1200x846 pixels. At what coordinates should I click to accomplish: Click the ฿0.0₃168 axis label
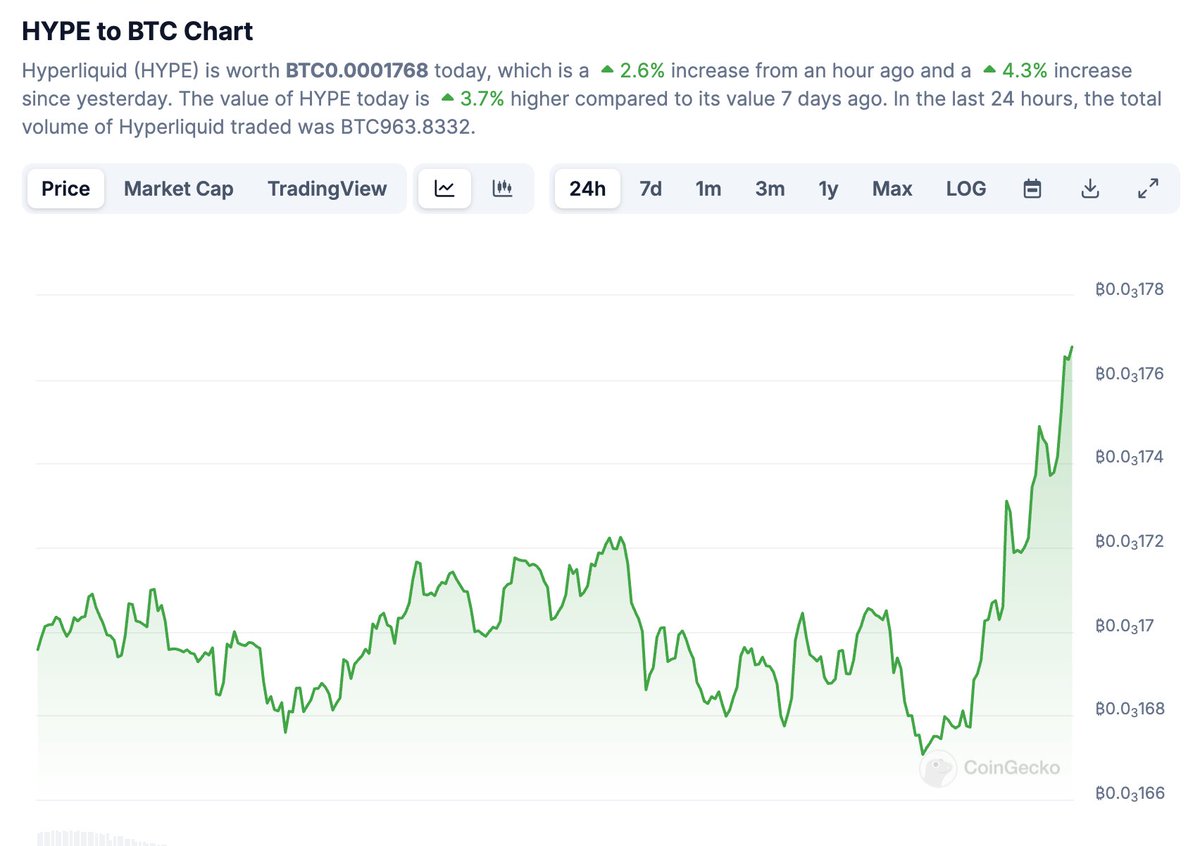point(1129,710)
